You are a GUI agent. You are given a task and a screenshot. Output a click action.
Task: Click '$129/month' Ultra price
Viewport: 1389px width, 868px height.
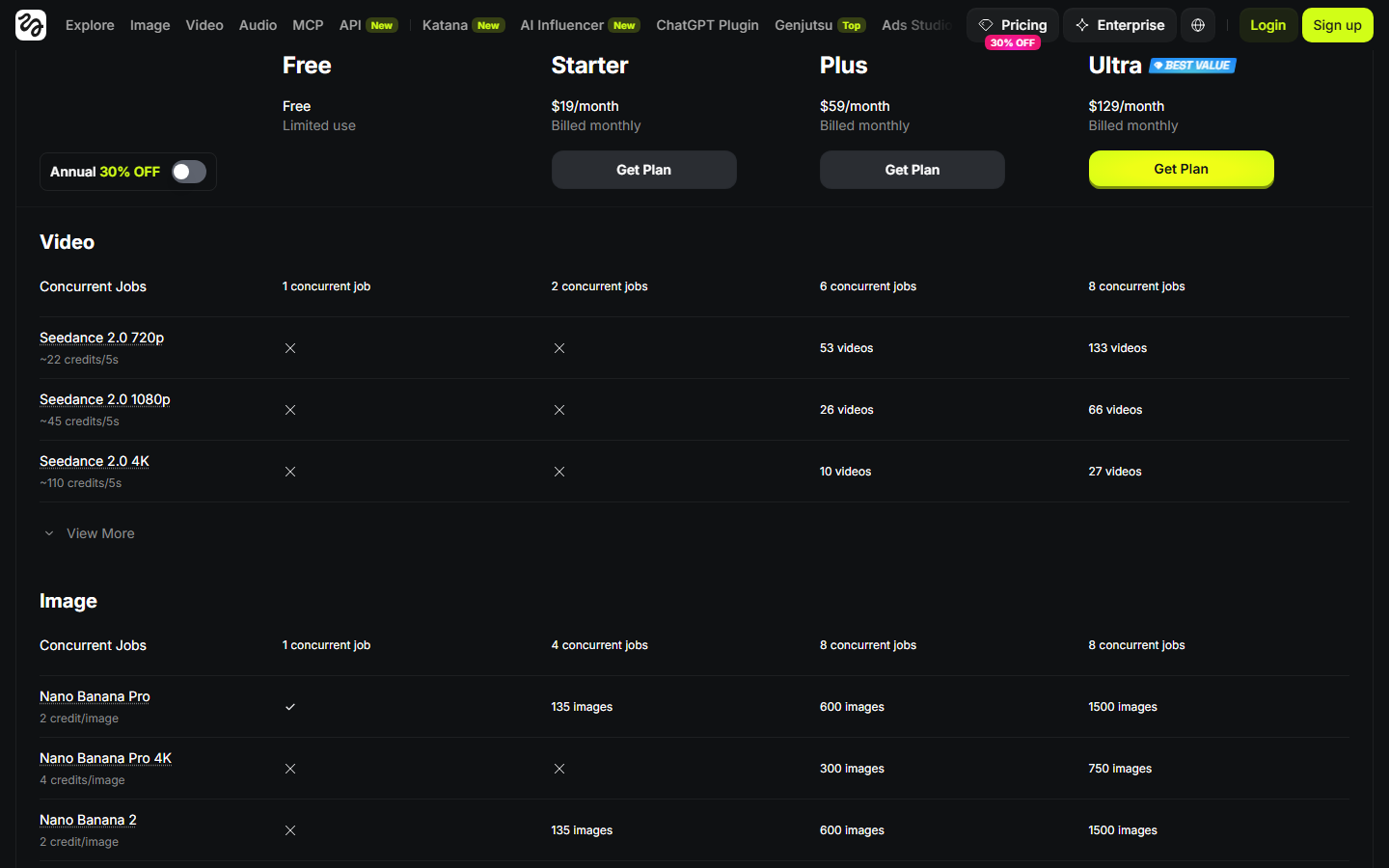point(1127,106)
